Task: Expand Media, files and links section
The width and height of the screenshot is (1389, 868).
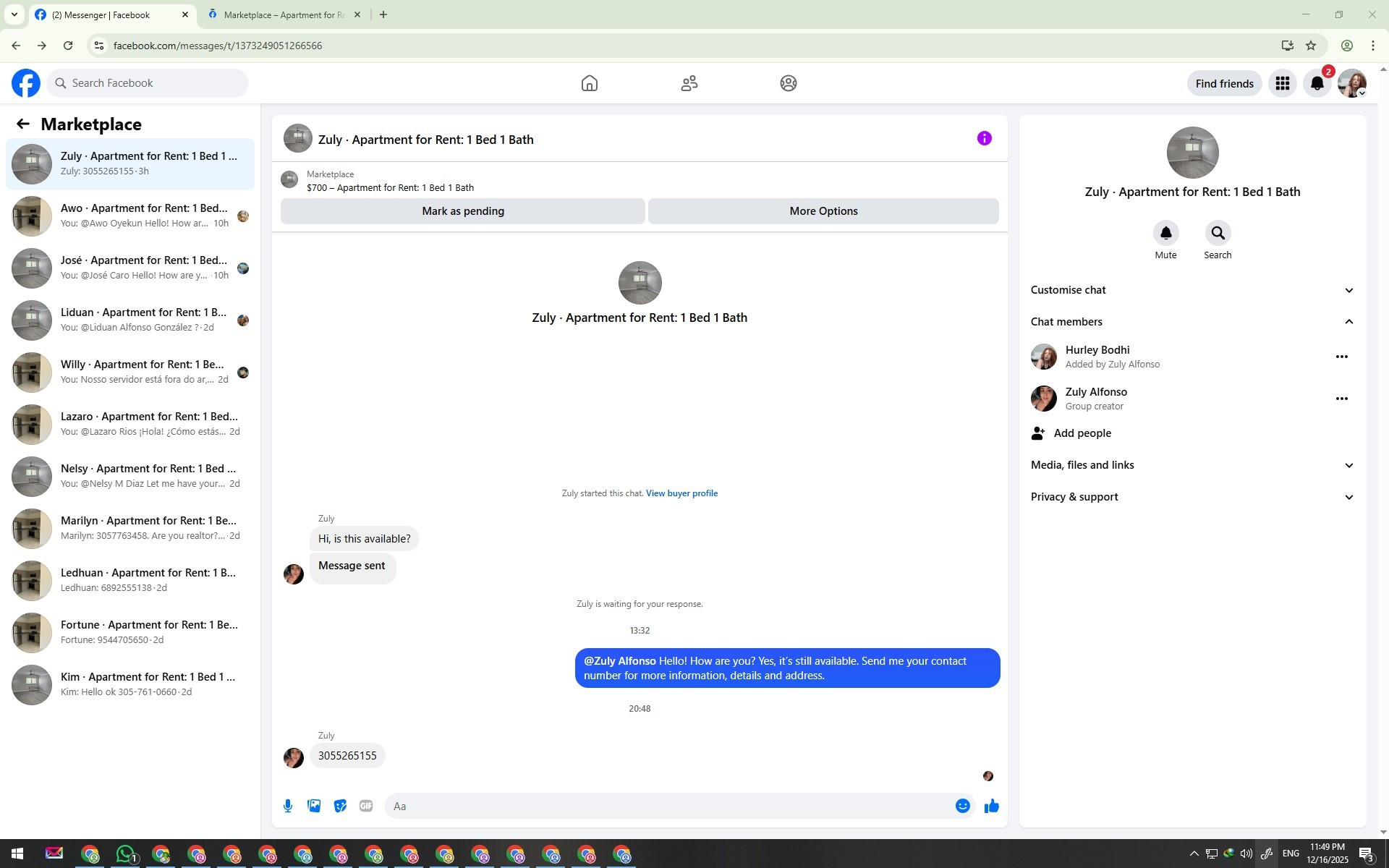Action: tap(1193, 465)
